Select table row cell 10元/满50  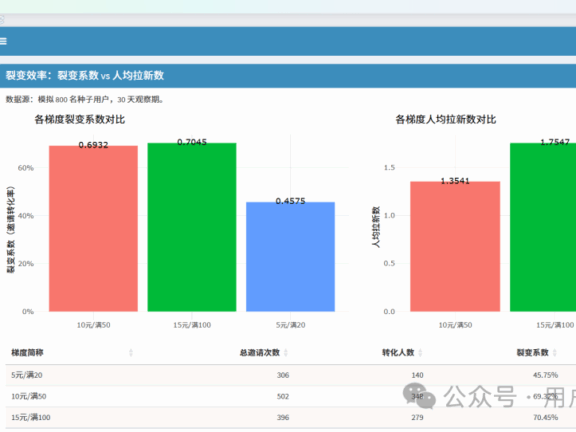[29, 396]
